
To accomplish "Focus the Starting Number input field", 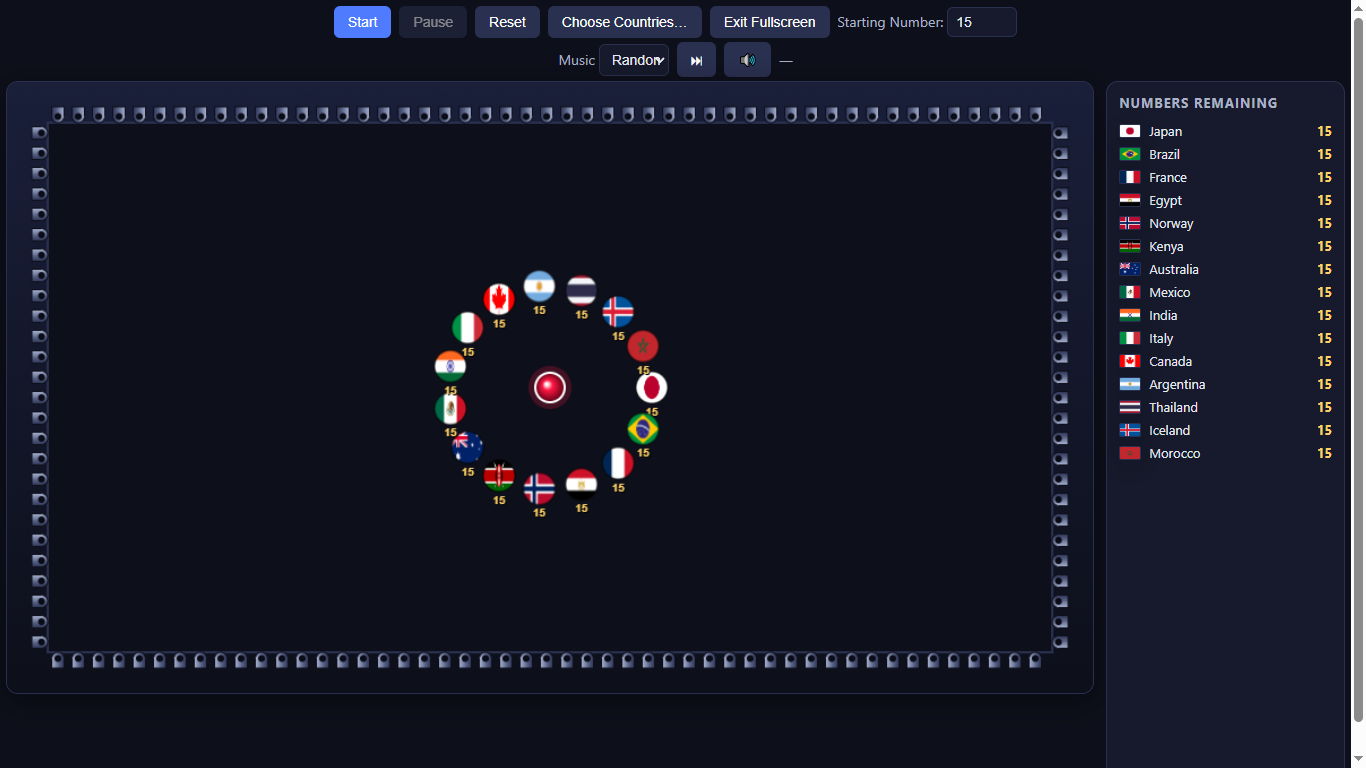I will tap(982, 22).
